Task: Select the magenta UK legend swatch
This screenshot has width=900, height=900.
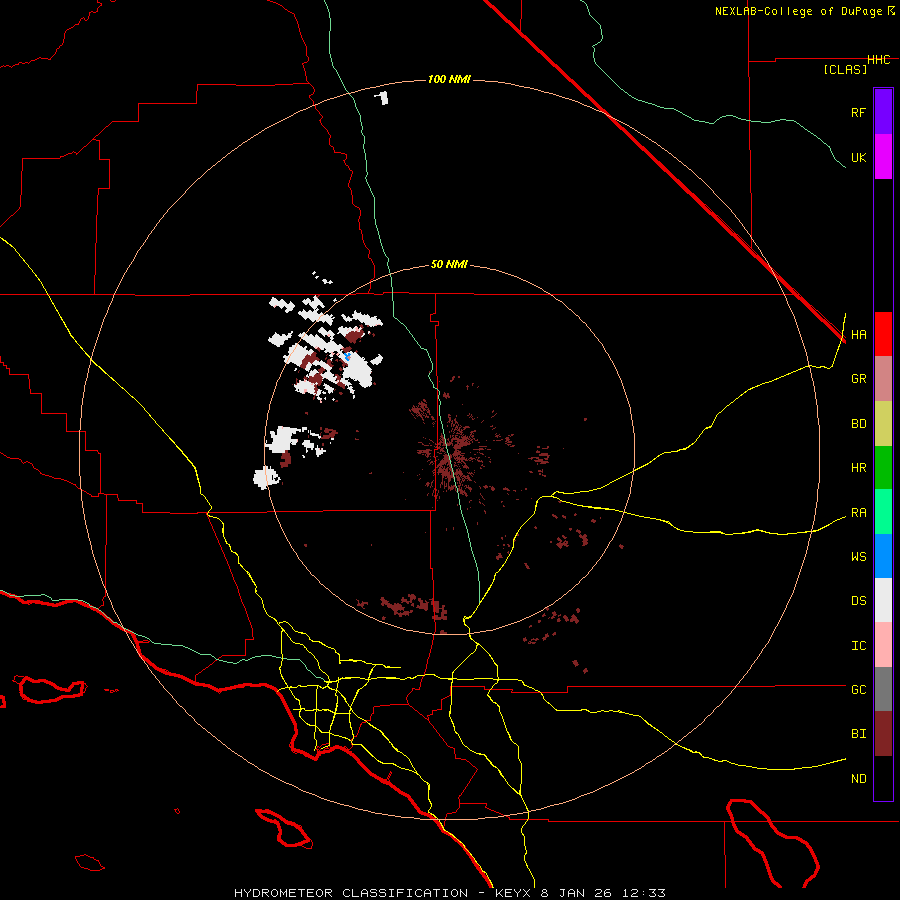Action: [x=883, y=157]
